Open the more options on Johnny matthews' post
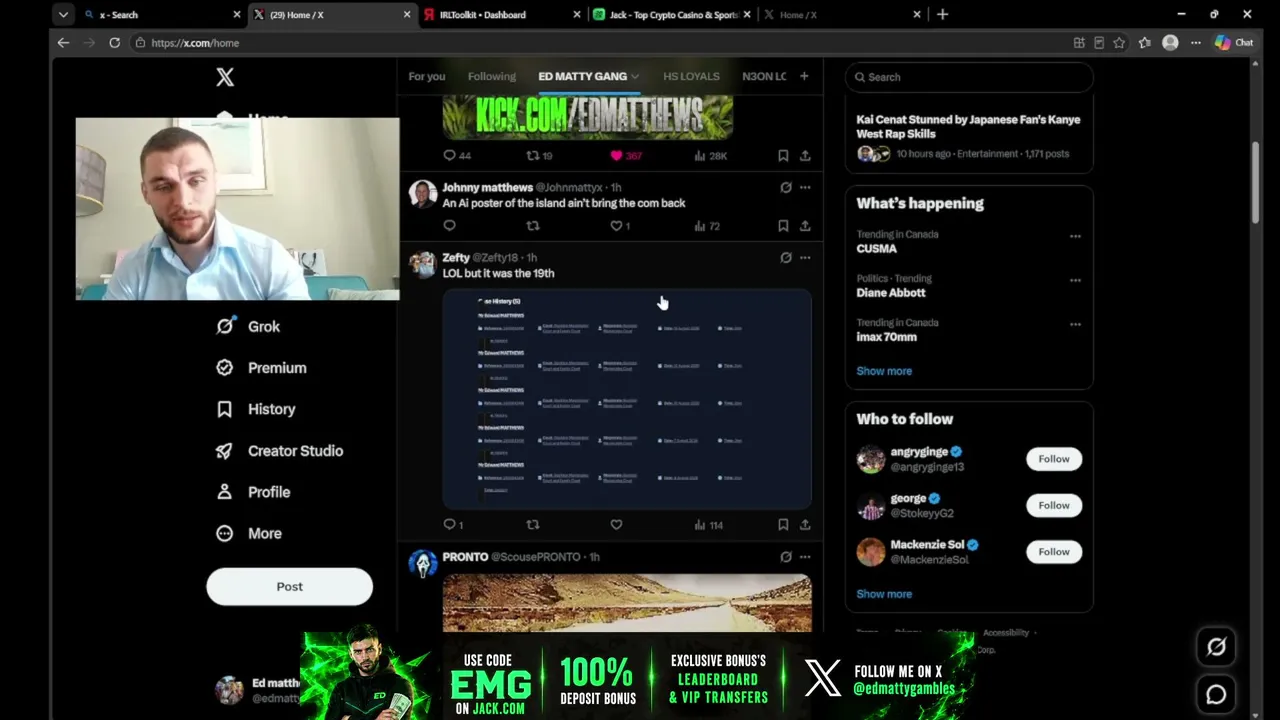This screenshot has width=1280, height=720. click(805, 187)
